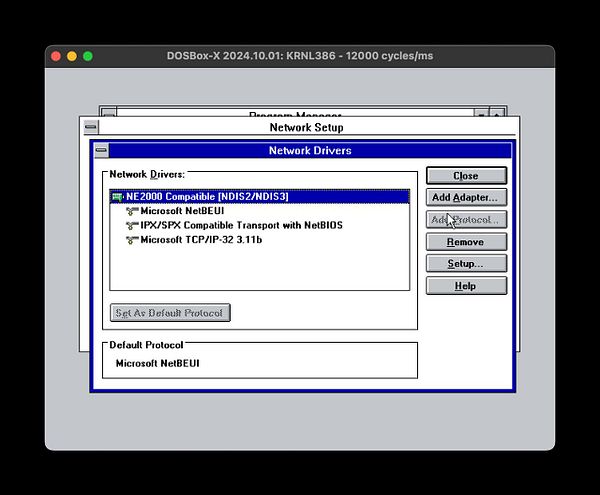The width and height of the screenshot is (600, 495).
Task: Click the protocol icon beside Microsoft NetBEUI
Action: pos(132,211)
